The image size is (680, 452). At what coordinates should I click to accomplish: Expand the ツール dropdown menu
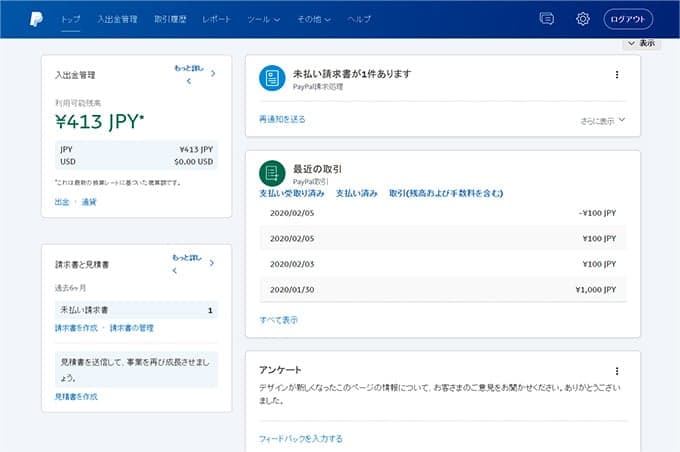click(263, 19)
